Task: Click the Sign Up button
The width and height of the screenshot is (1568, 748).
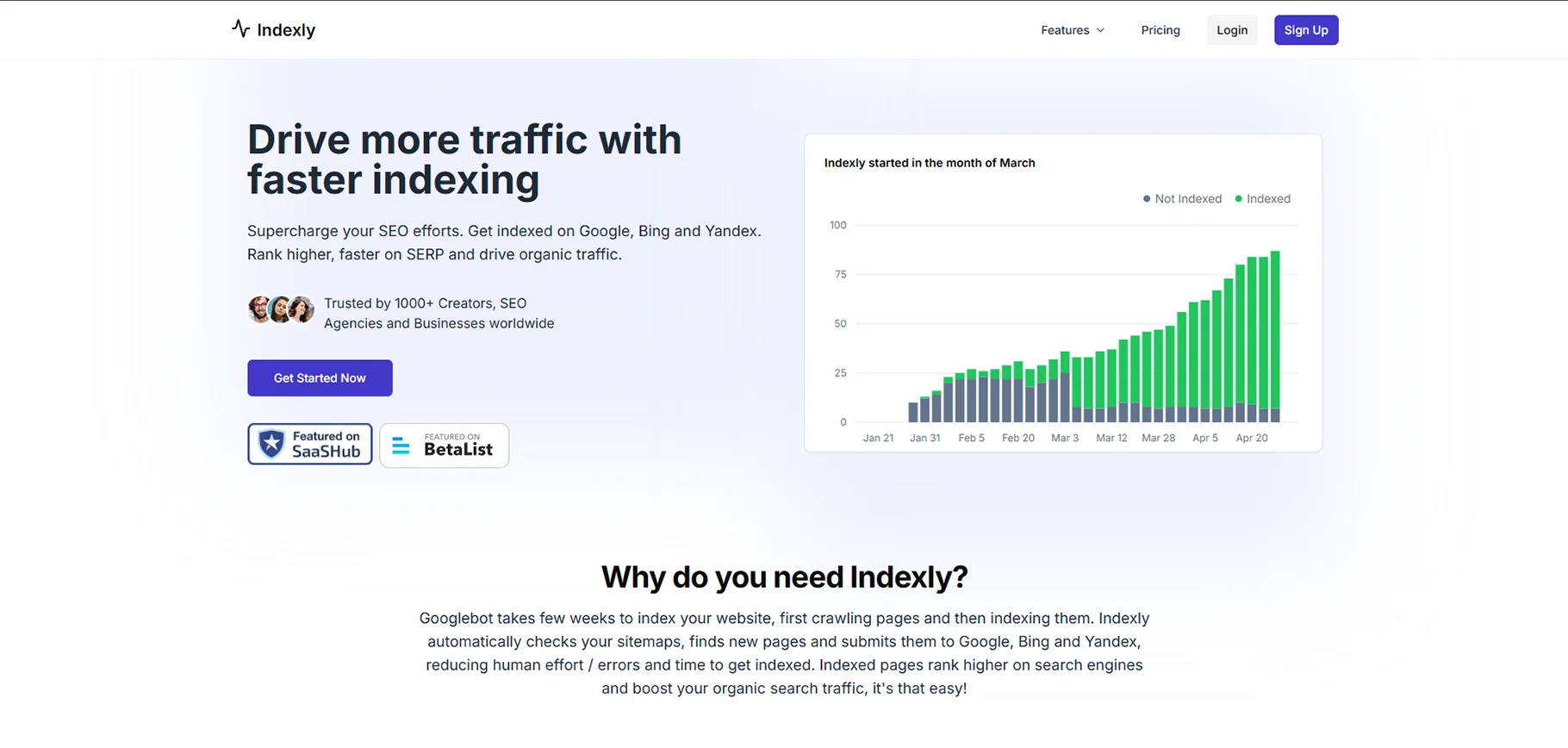Action: tap(1306, 30)
